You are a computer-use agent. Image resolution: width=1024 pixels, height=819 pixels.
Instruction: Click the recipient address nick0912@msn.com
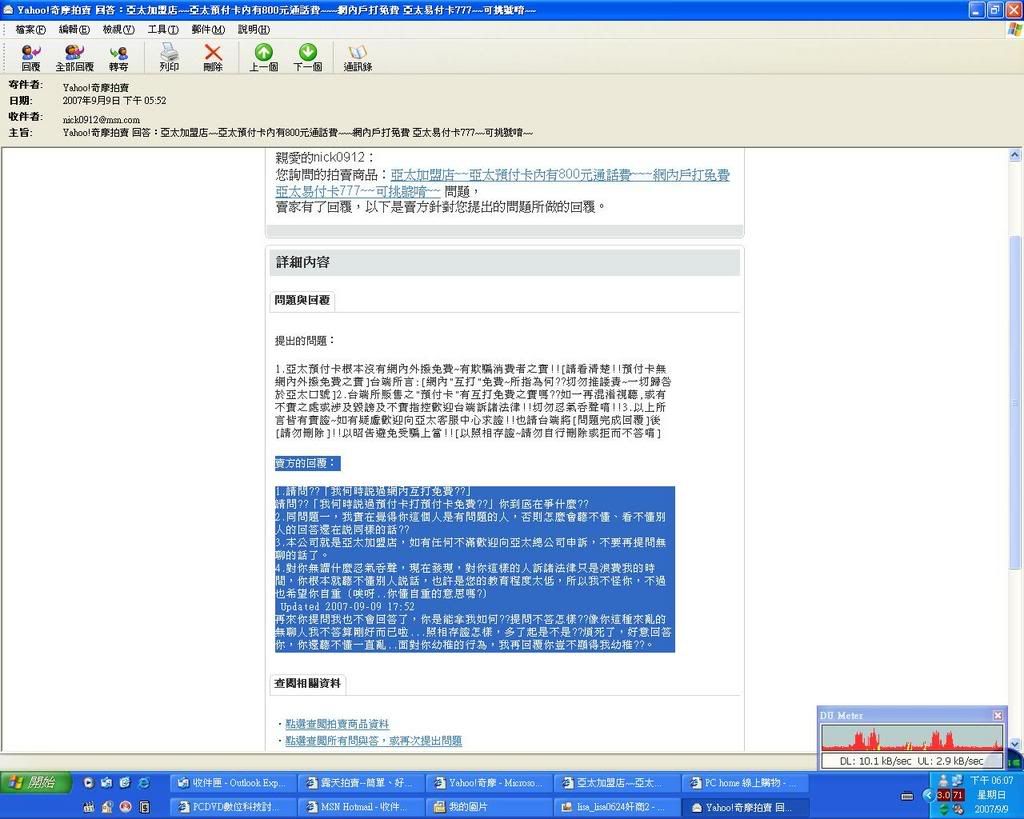point(101,120)
